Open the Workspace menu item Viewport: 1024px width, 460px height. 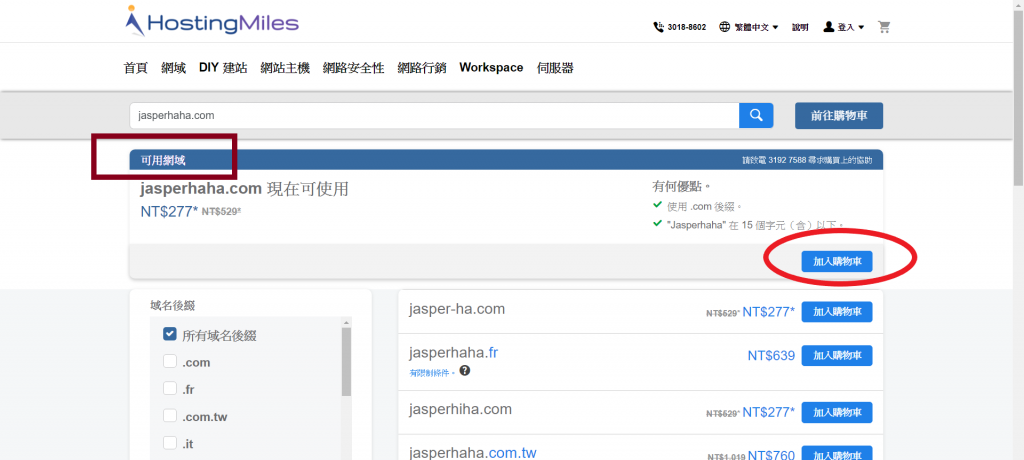click(491, 68)
